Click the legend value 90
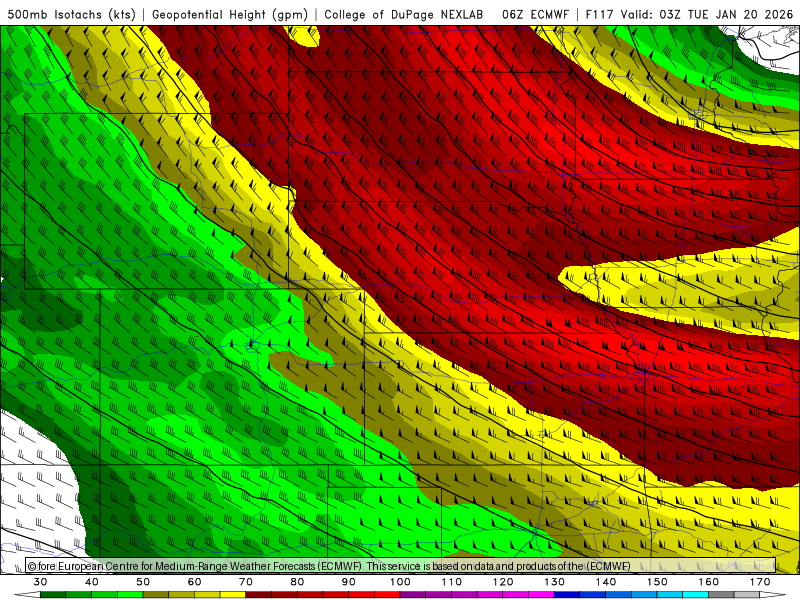Image resolution: width=800 pixels, height=600 pixels. click(x=349, y=582)
